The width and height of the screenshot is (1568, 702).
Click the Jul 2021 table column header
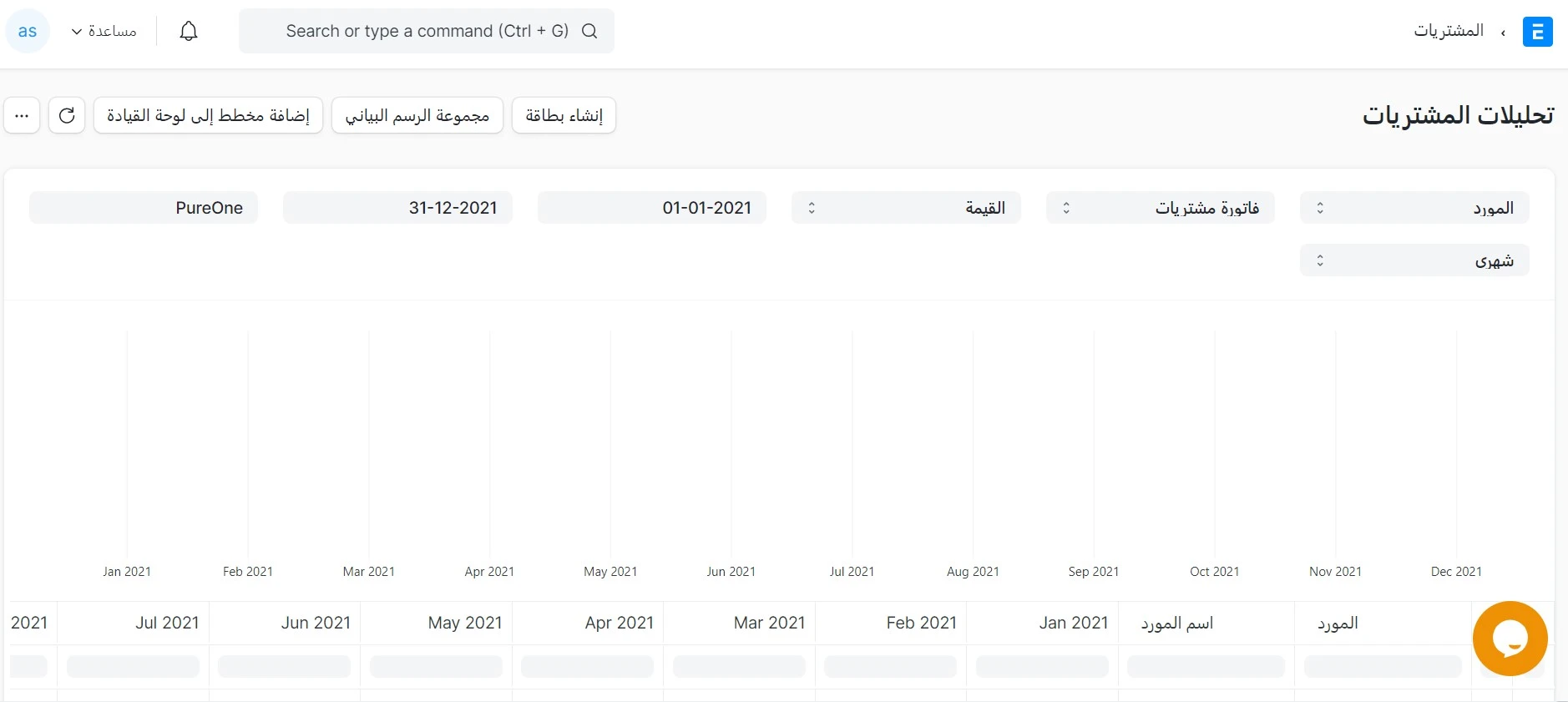tap(133, 623)
